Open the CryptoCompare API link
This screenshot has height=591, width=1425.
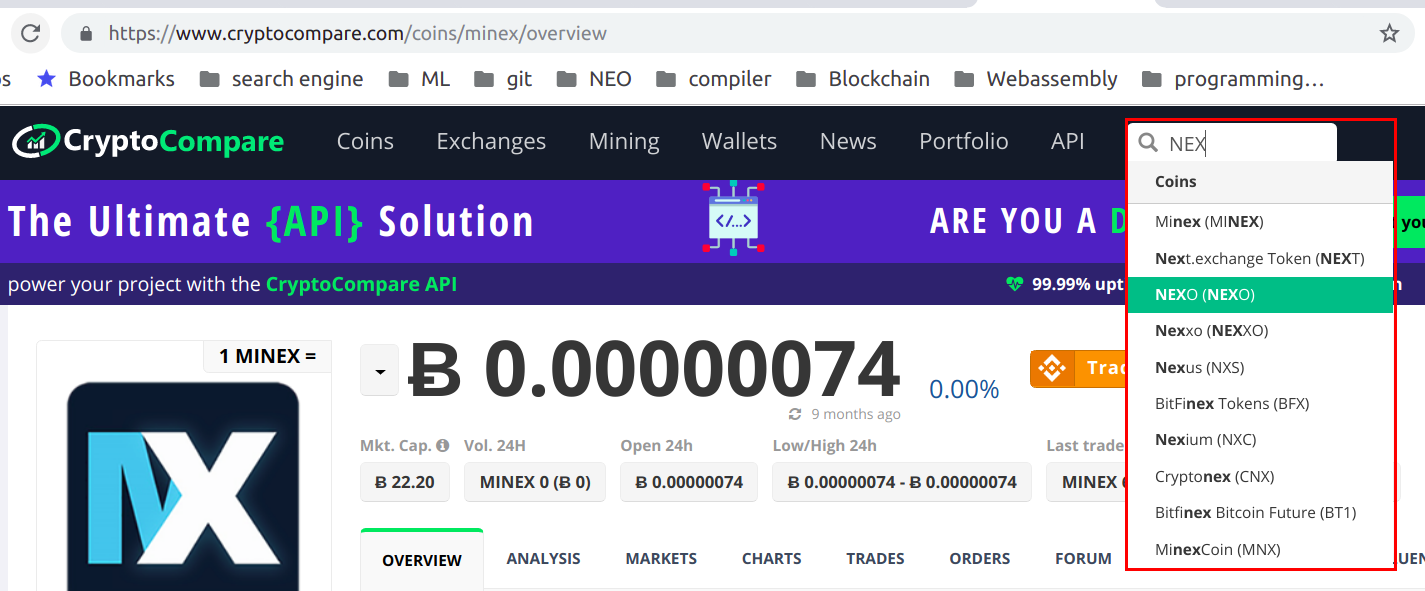point(361,285)
